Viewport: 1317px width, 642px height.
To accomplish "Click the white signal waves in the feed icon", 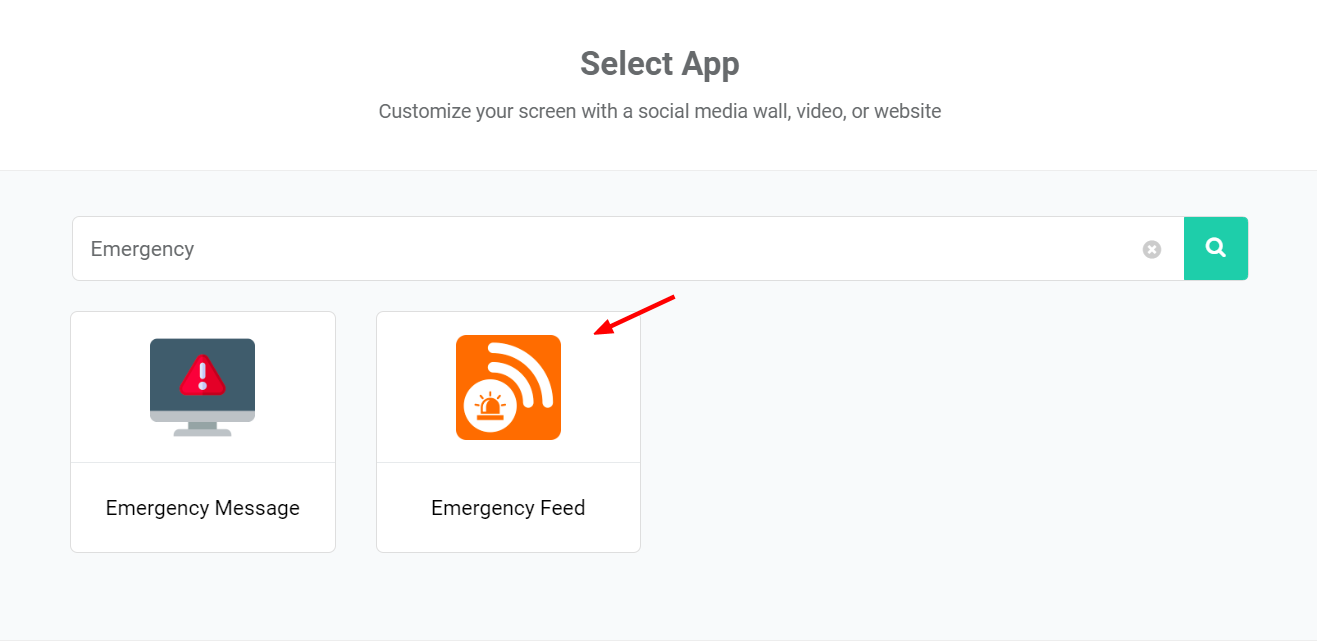I will point(525,372).
